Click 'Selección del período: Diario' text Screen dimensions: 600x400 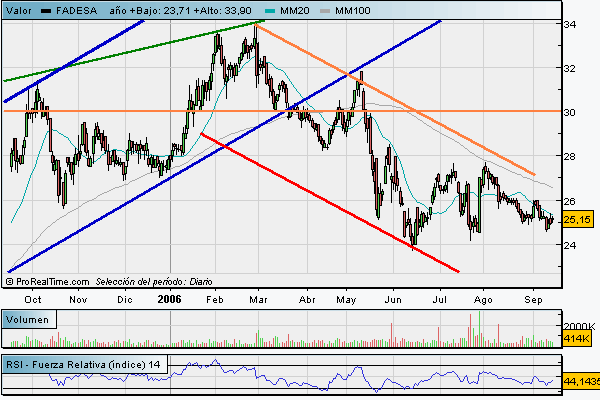(x=154, y=282)
